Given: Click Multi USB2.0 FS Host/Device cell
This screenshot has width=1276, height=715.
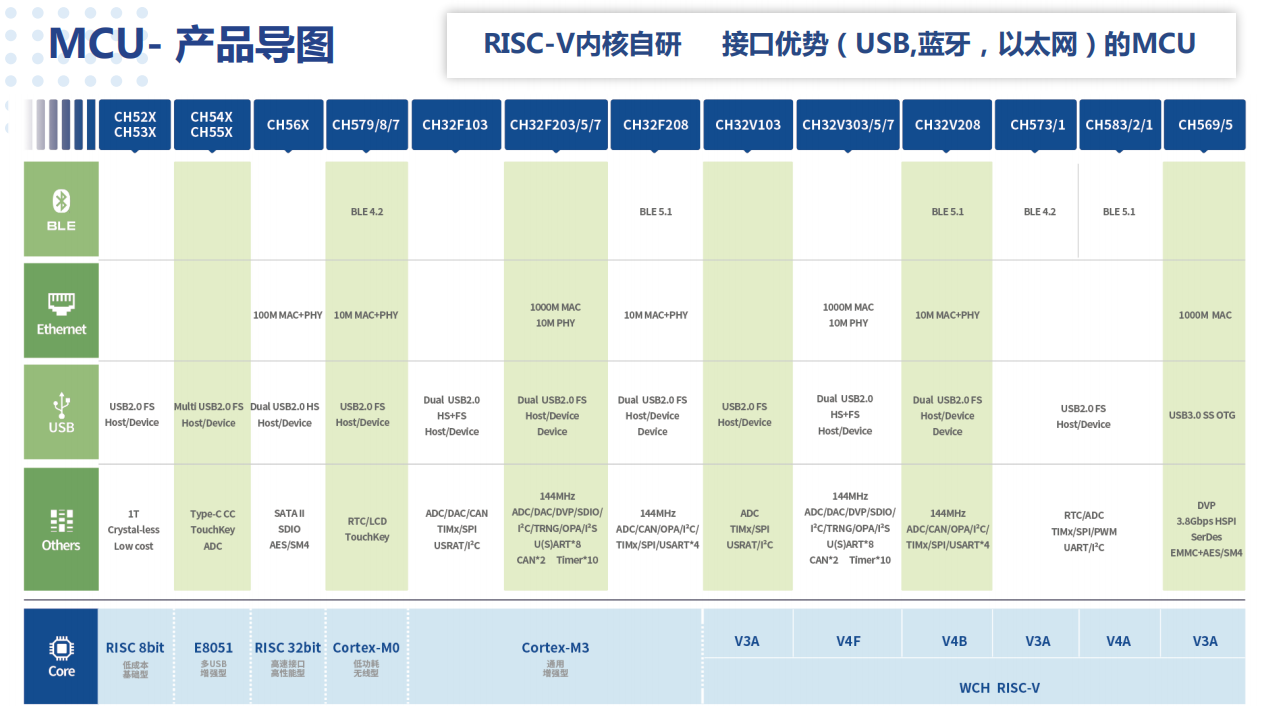Looking at the screenshot, I should pyautogui.click(x=209, y=415).
